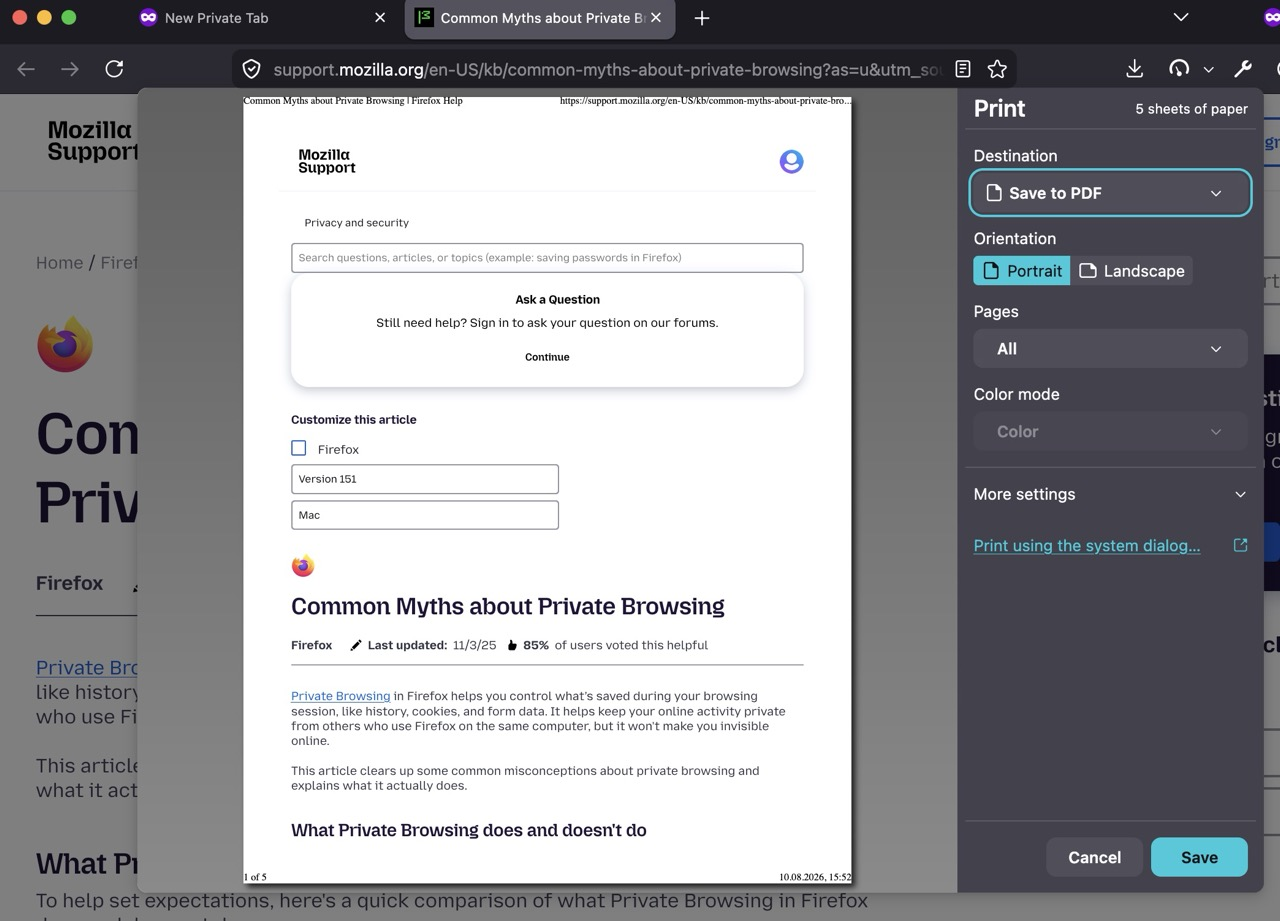Open the Downloads panel in the toolbar

click(1134, 69)
